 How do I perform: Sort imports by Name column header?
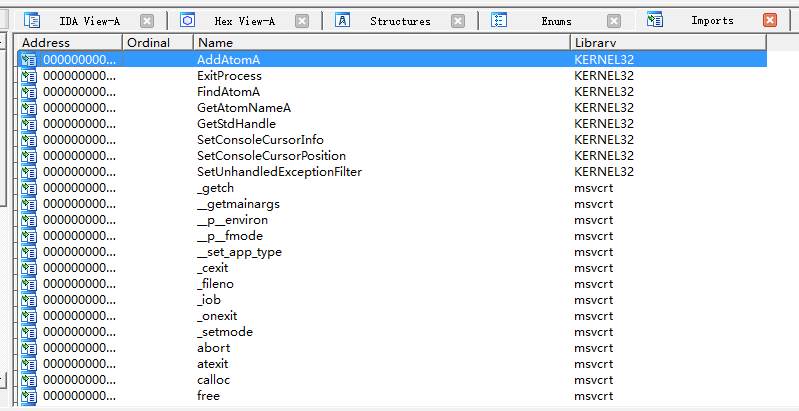coord(380,43)
